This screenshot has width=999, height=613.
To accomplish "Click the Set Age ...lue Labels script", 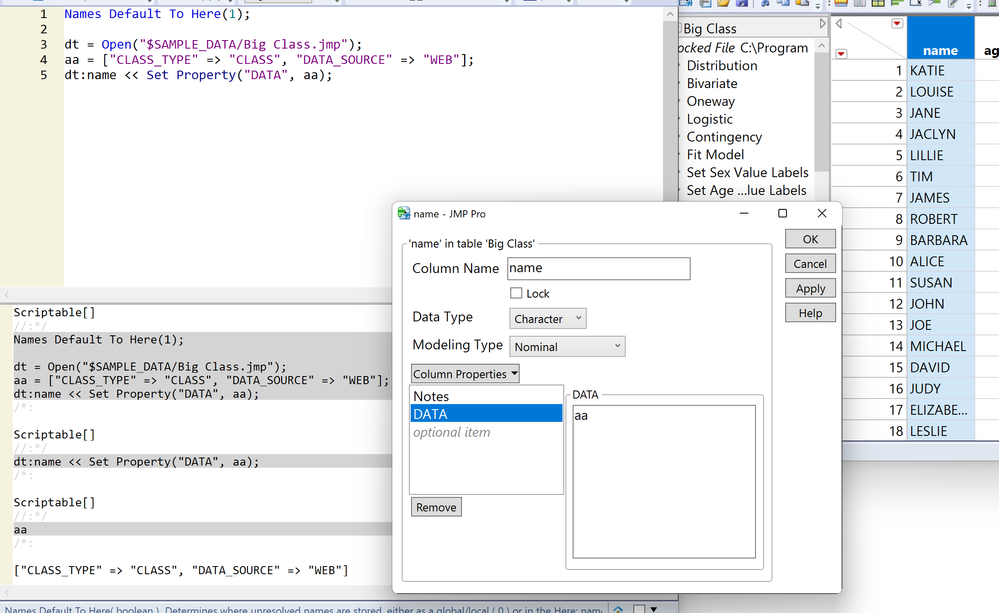I will tap(746, 191).
